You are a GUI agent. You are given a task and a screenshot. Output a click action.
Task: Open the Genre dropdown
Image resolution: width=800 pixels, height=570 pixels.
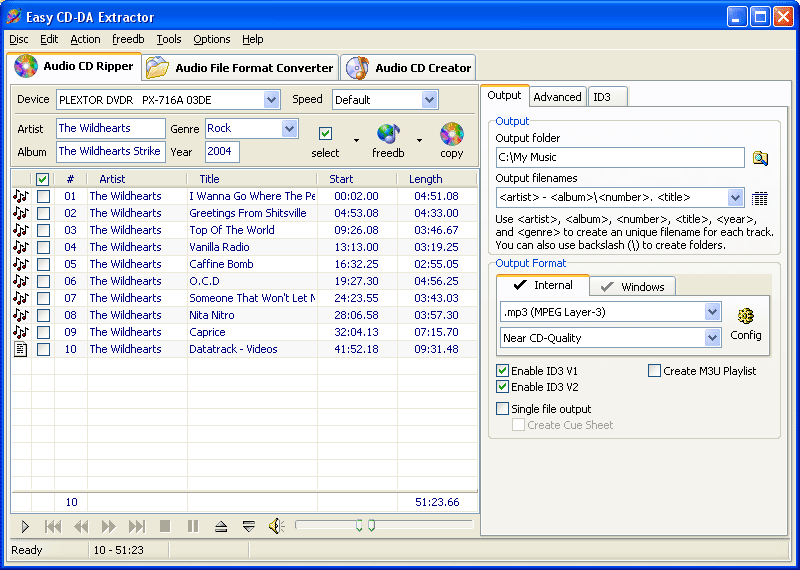click(290, 129)
